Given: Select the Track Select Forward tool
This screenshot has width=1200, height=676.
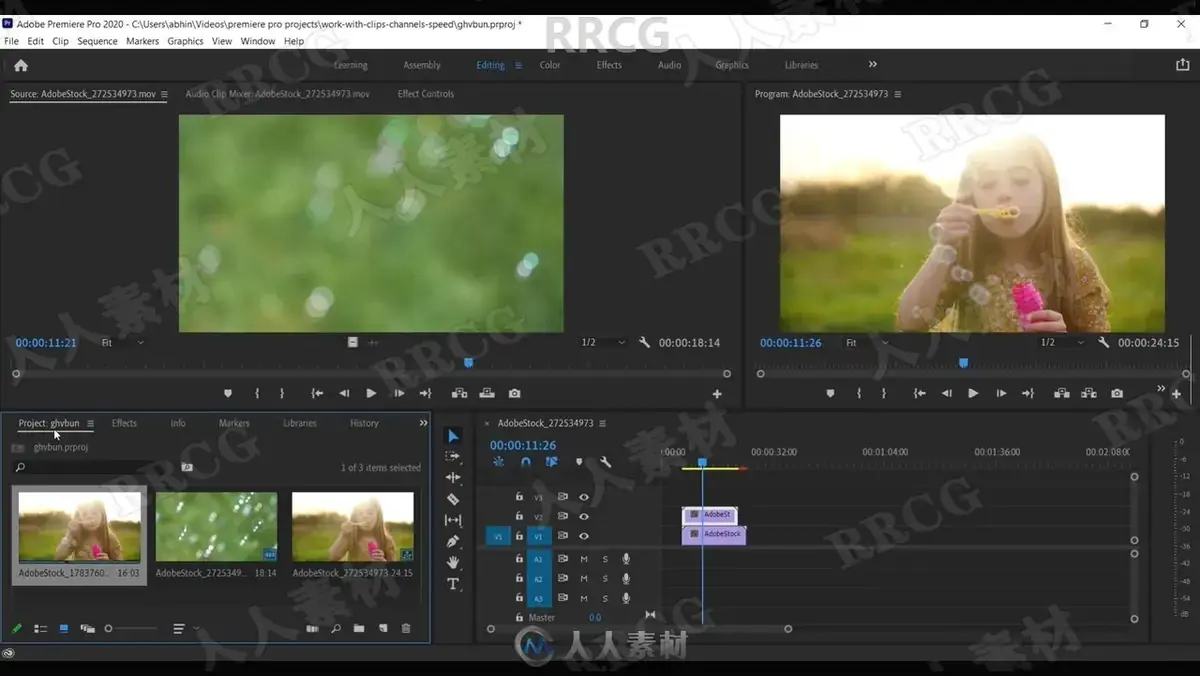Looking at the screenshot, I should click(453, 456).
